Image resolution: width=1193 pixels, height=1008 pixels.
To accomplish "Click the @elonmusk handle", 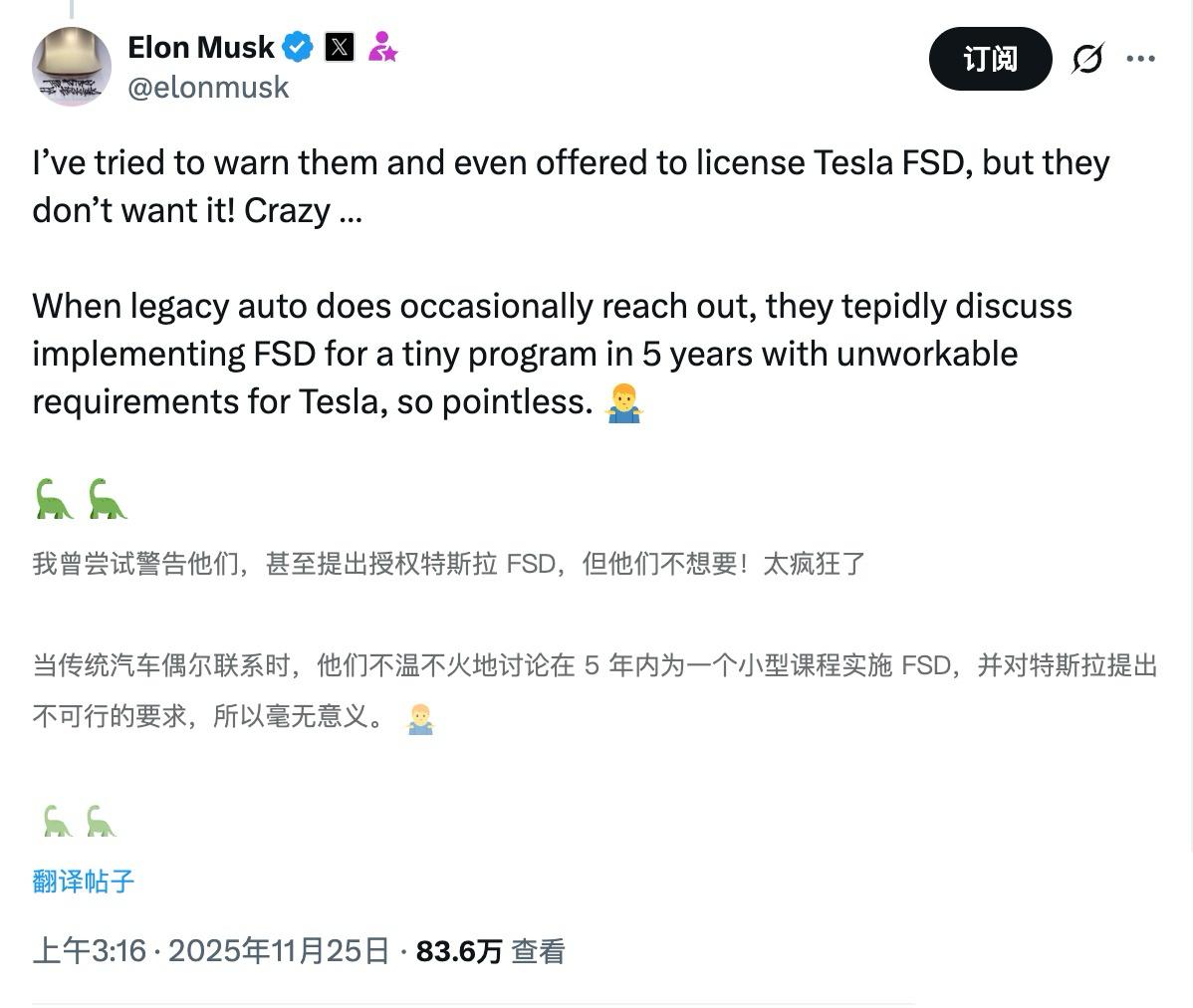I will click(209, 87).
